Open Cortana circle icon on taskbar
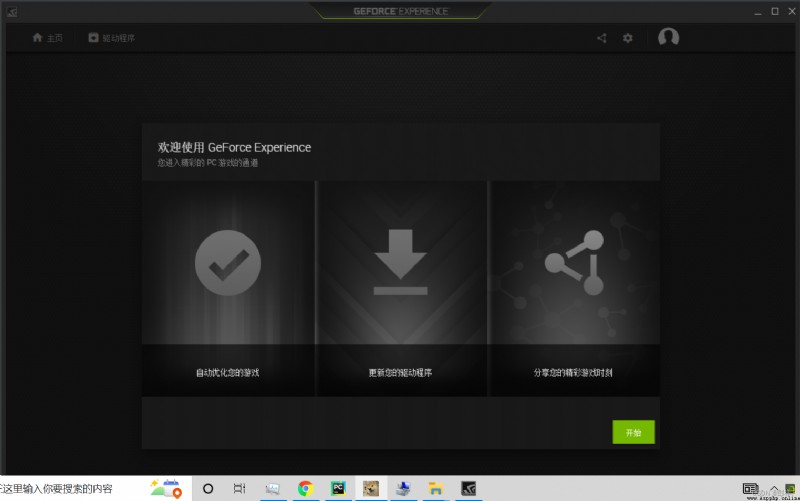800x501 pixels. click(208, 489)
